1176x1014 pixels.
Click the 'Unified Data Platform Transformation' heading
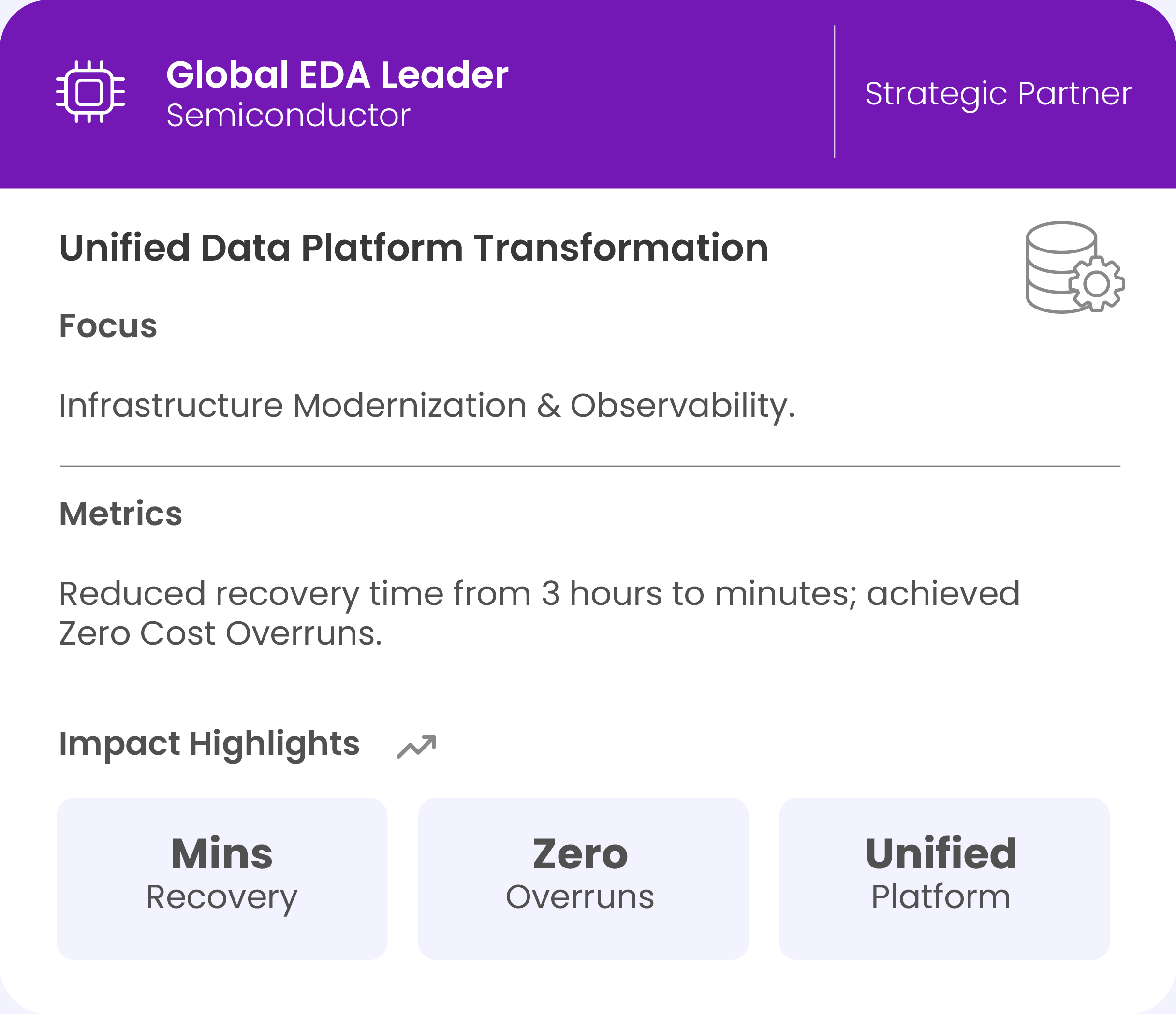(414, 248)
